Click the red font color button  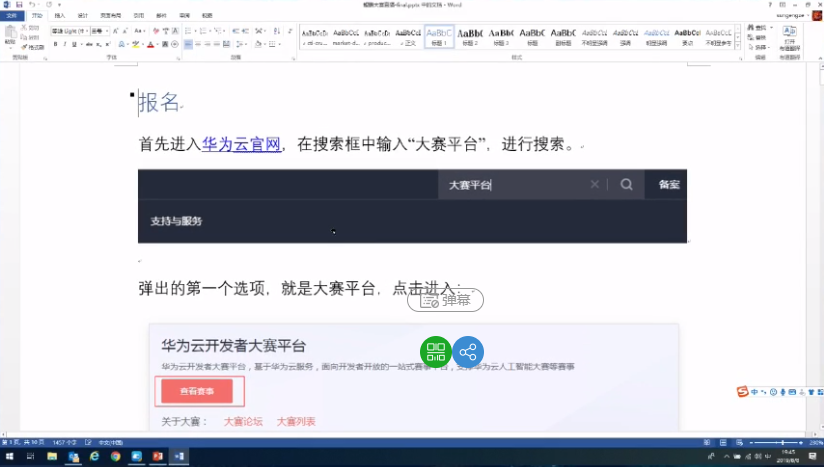pyautogui.click(x=151, y=44)
